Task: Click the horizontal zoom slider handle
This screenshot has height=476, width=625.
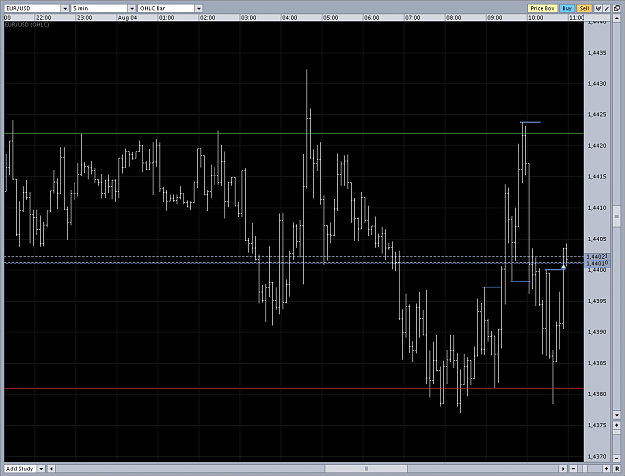Action: pyautogui.click(x=586, y=469)
